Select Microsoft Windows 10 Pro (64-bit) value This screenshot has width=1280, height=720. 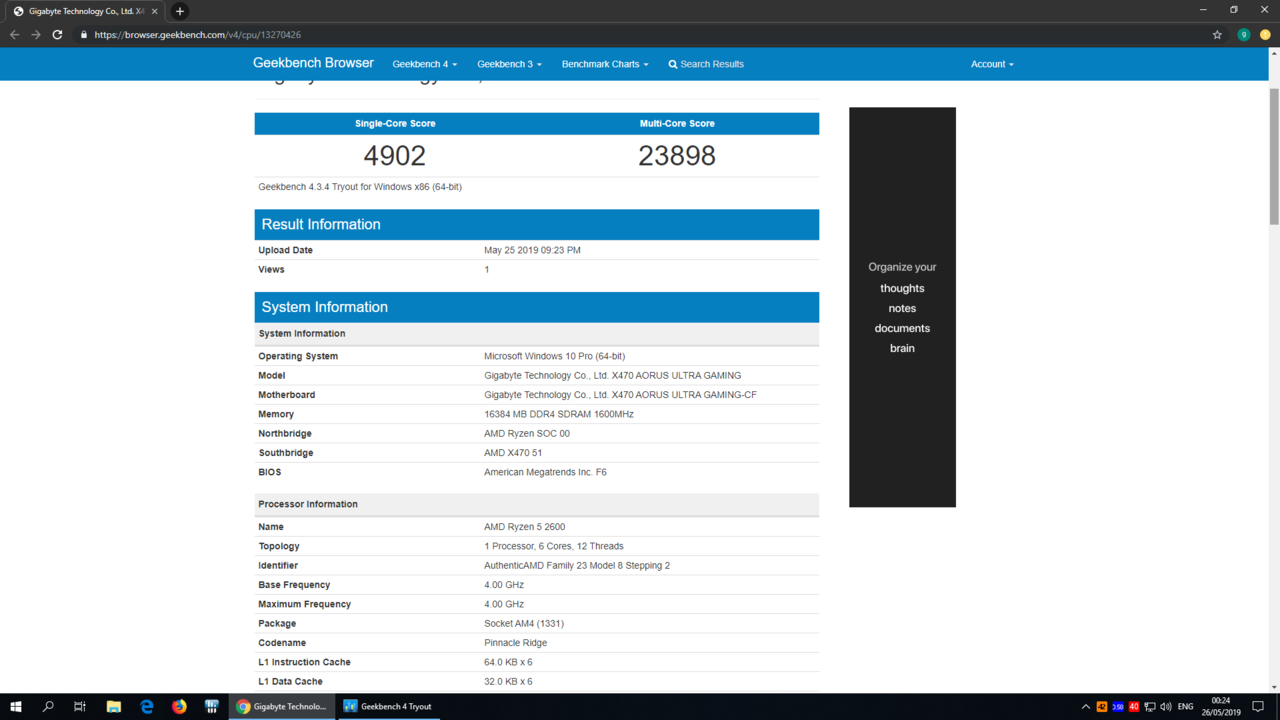tap(554, 356)
